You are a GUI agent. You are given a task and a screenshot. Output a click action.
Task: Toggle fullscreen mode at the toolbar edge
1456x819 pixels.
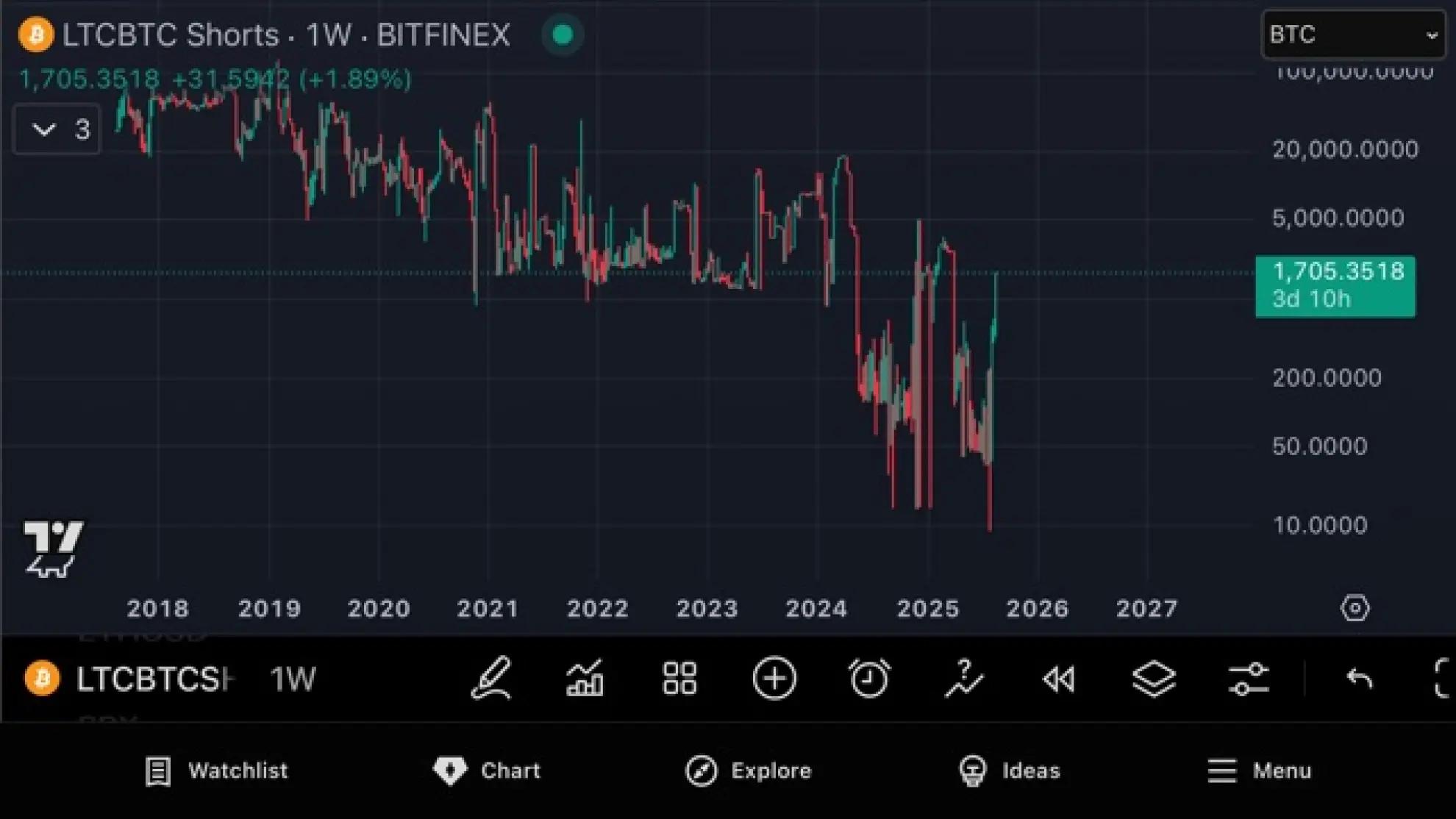[x=1443, y=678]
